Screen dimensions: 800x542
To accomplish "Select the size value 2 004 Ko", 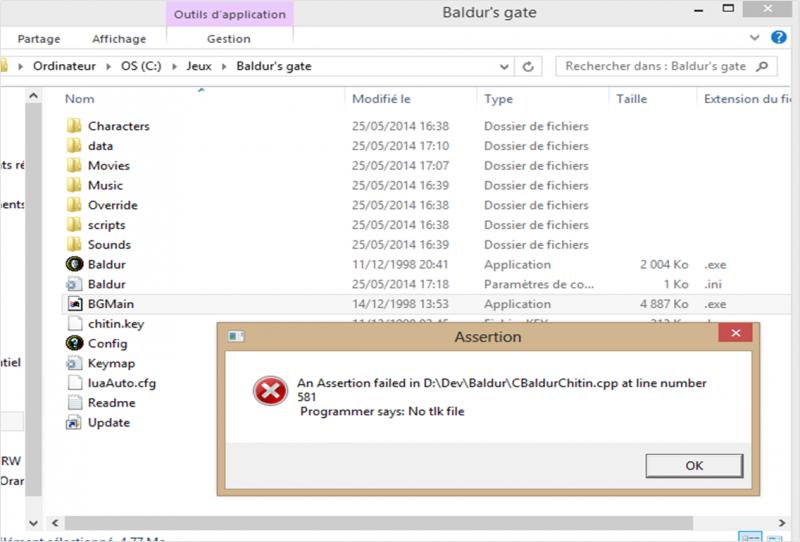I will pyautogui.click(x=664, y=264).
